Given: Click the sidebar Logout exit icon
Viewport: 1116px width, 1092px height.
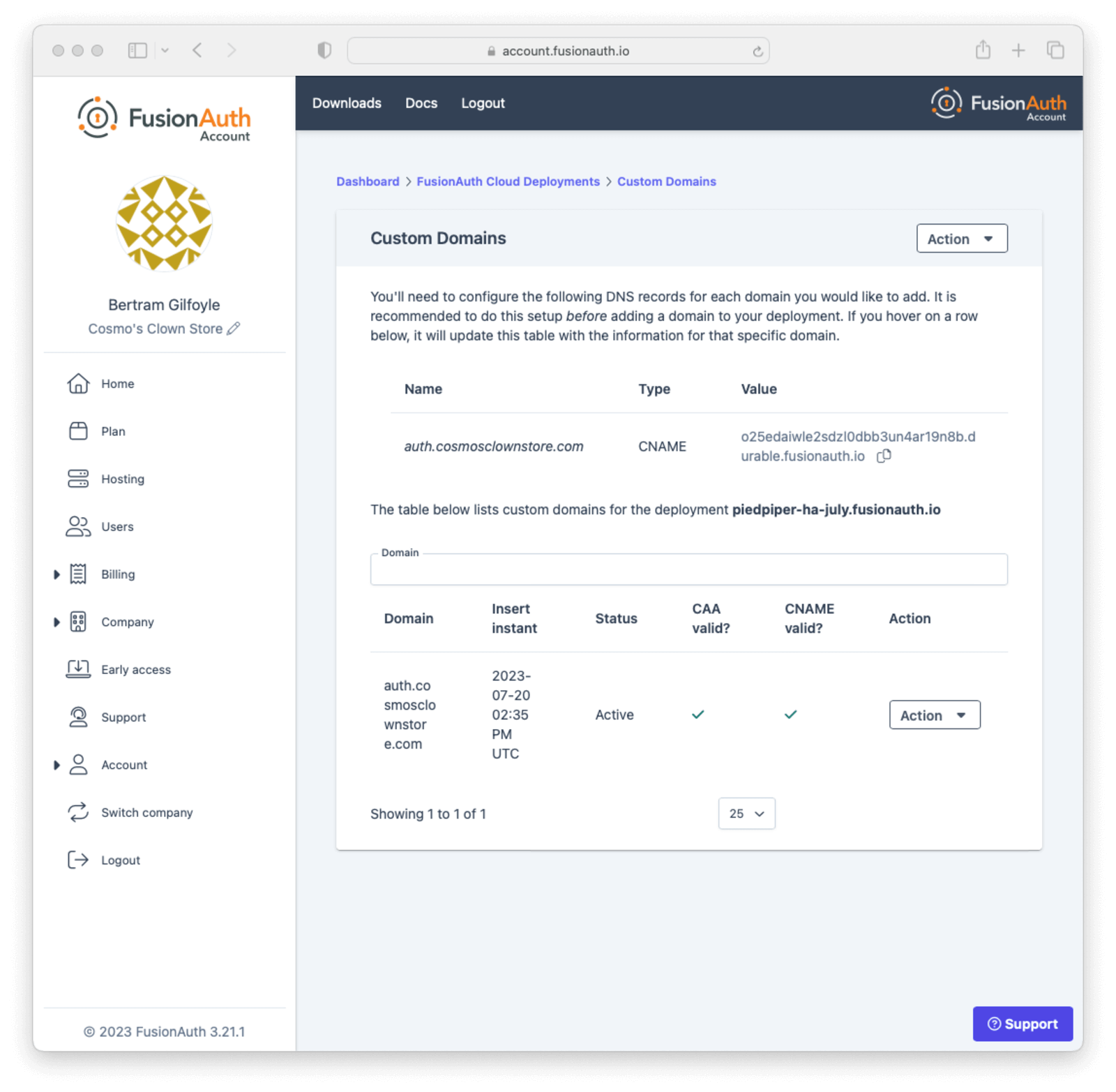Looking at the screenshot, I should 78,860.
